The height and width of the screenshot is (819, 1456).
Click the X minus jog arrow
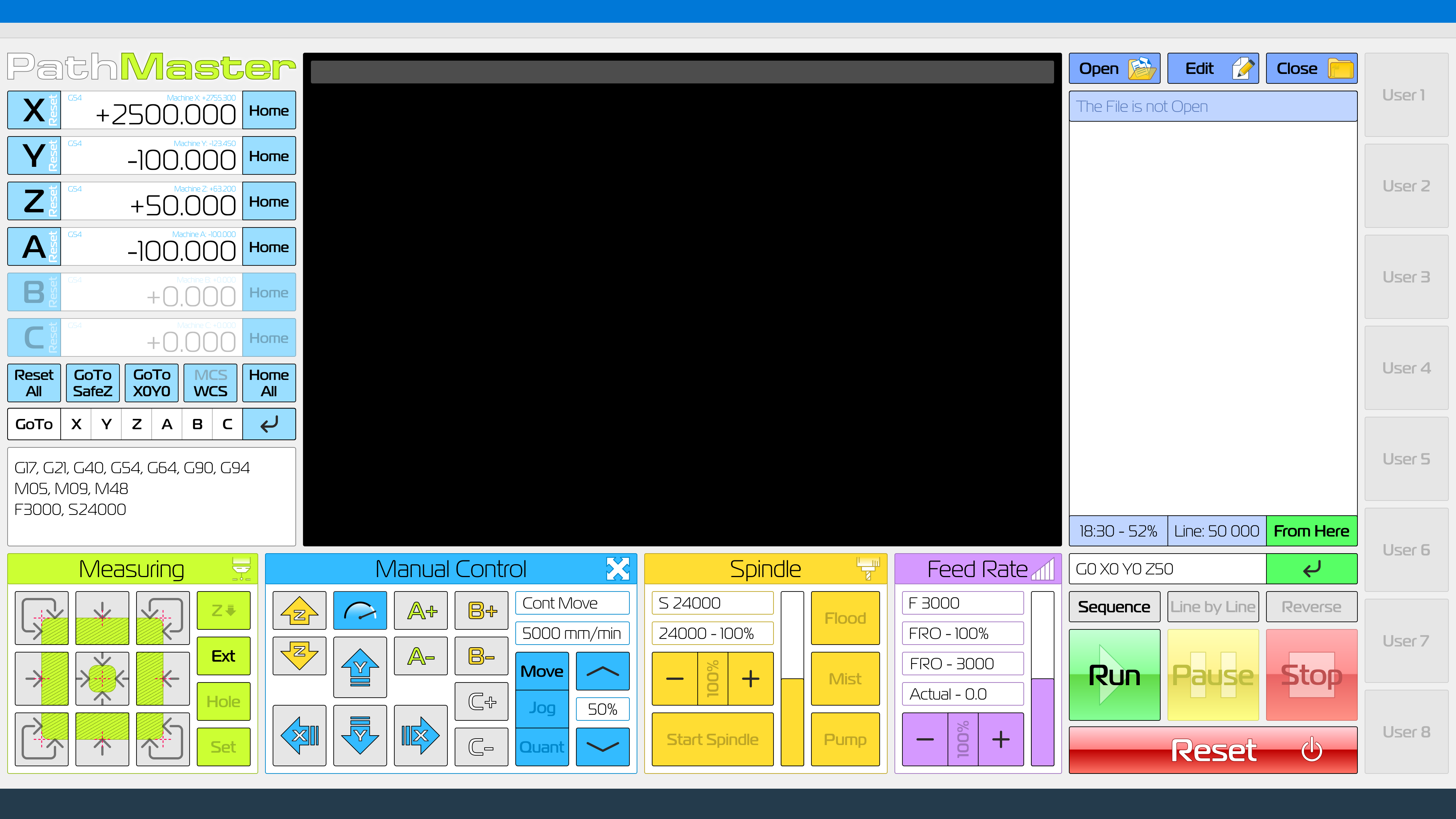tap(299, 735)
